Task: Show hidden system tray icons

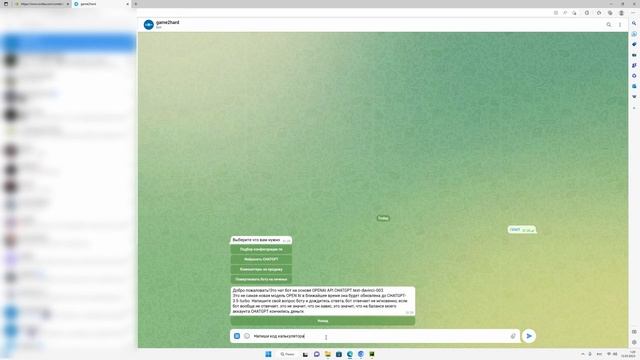Action: [583, 354]
